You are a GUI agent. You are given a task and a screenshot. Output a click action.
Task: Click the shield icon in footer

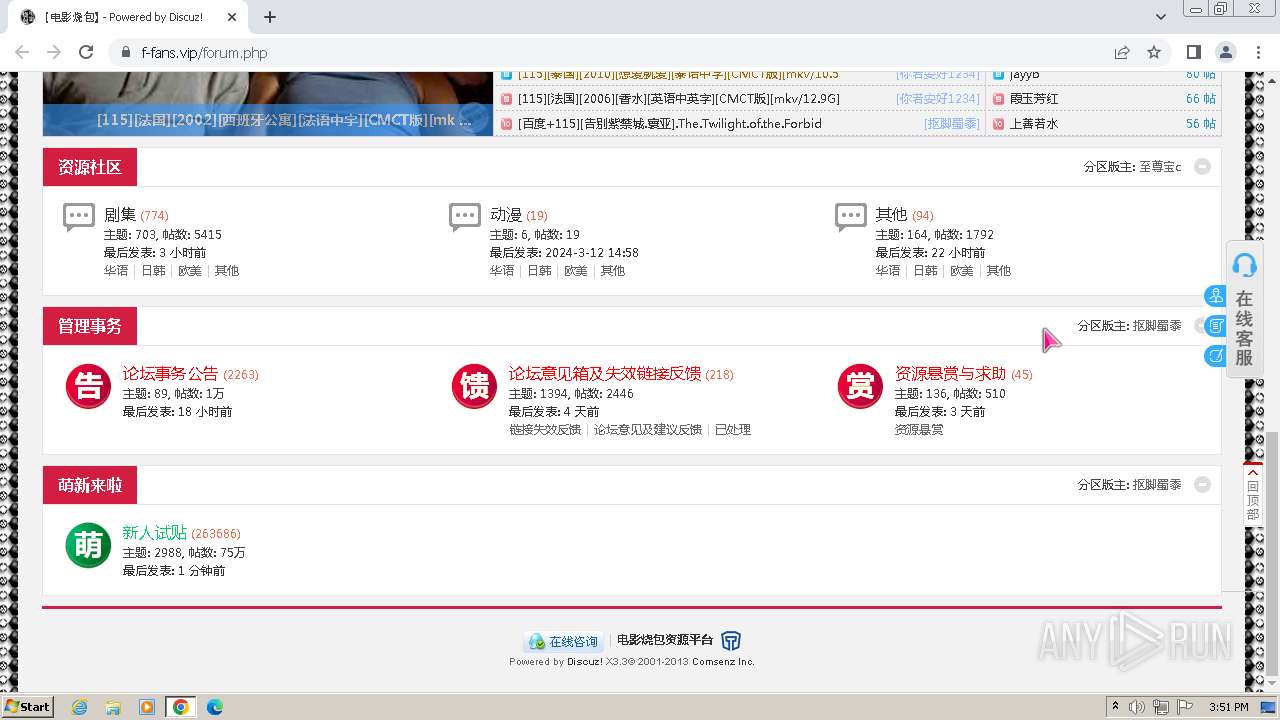click(731, 641)
